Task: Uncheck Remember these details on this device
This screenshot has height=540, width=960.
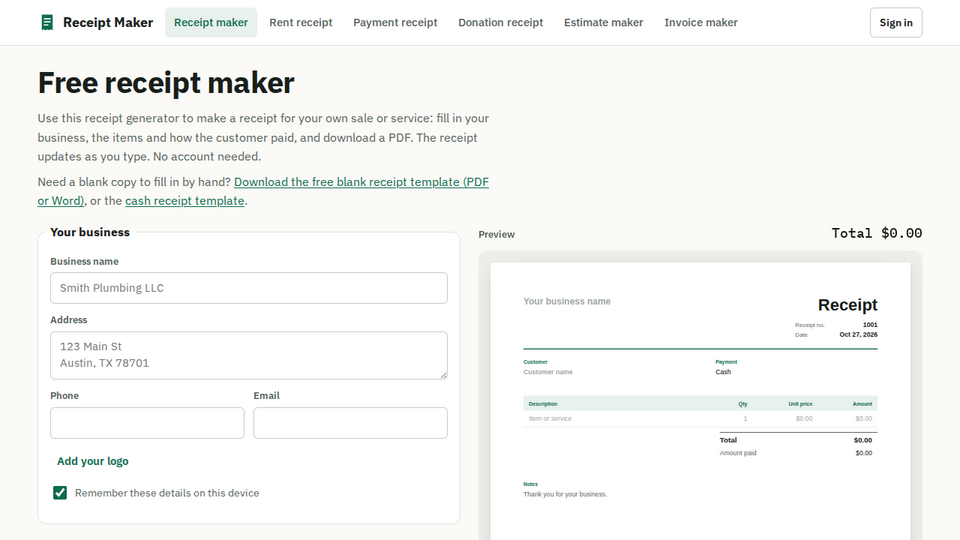Action: (x=60, y=493)
